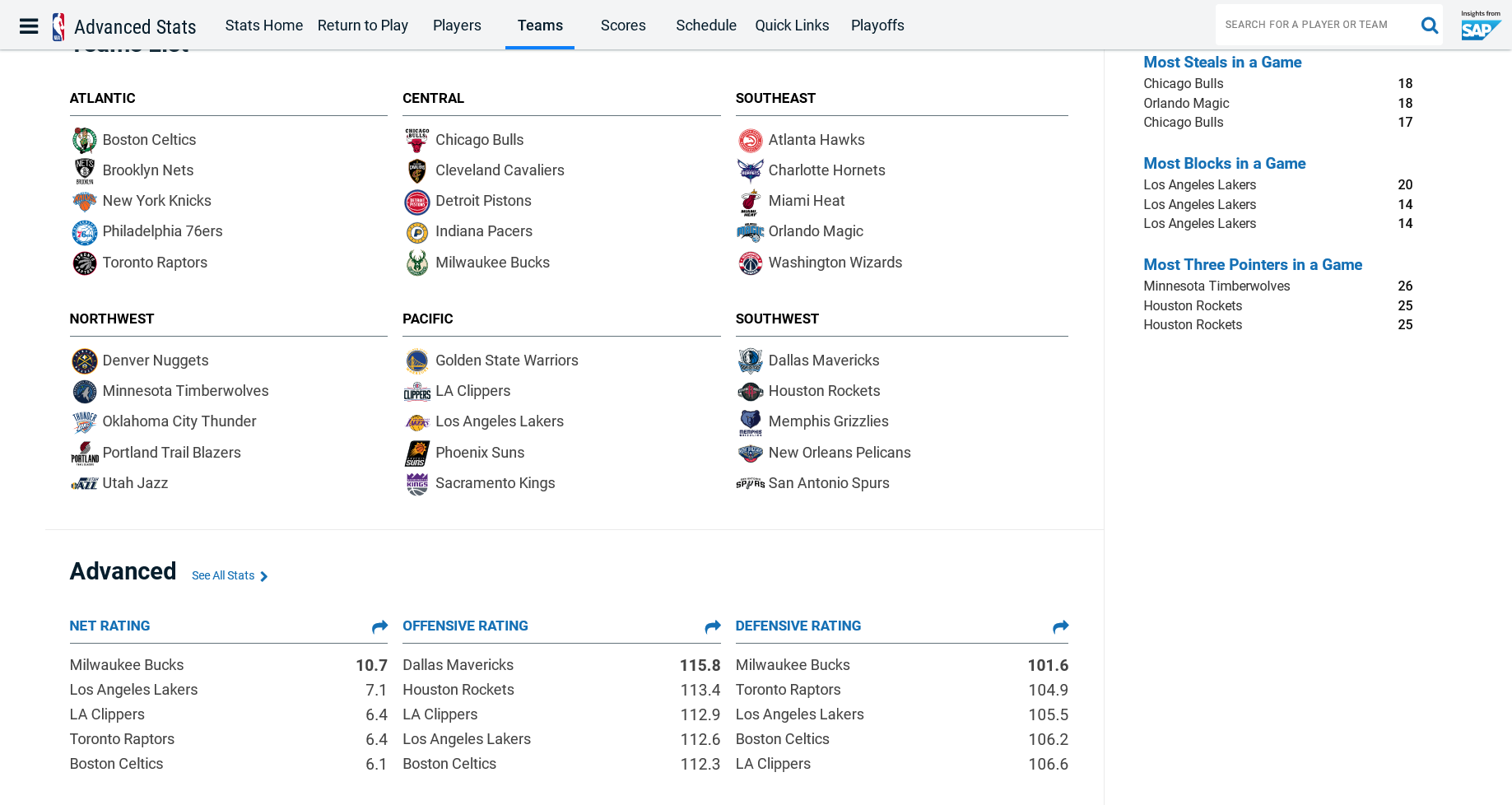Click the Phoenix Suns logo

coord(417,454)
